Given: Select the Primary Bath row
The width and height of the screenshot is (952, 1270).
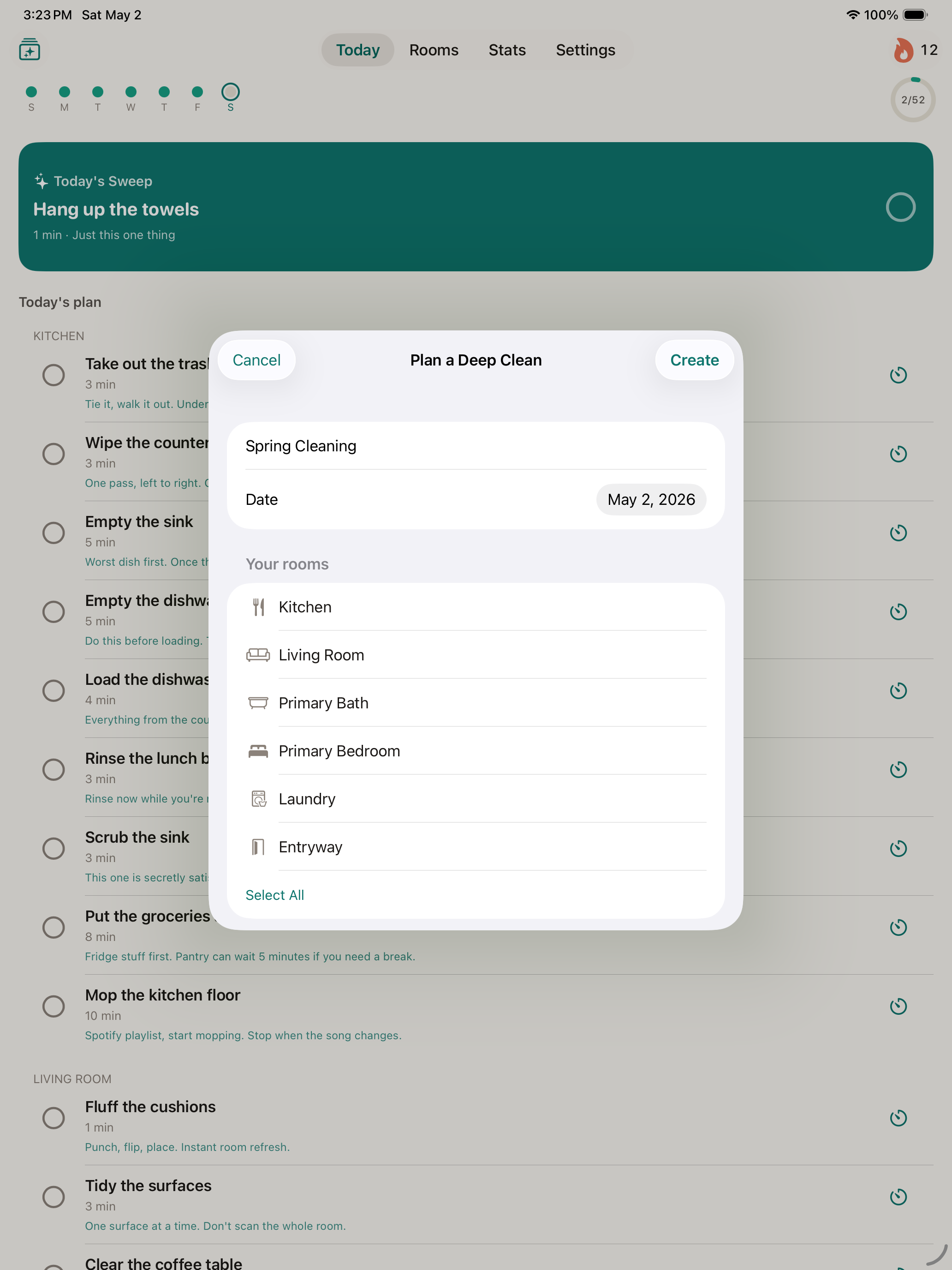Looking at the screenshot, I should [476, 703].
